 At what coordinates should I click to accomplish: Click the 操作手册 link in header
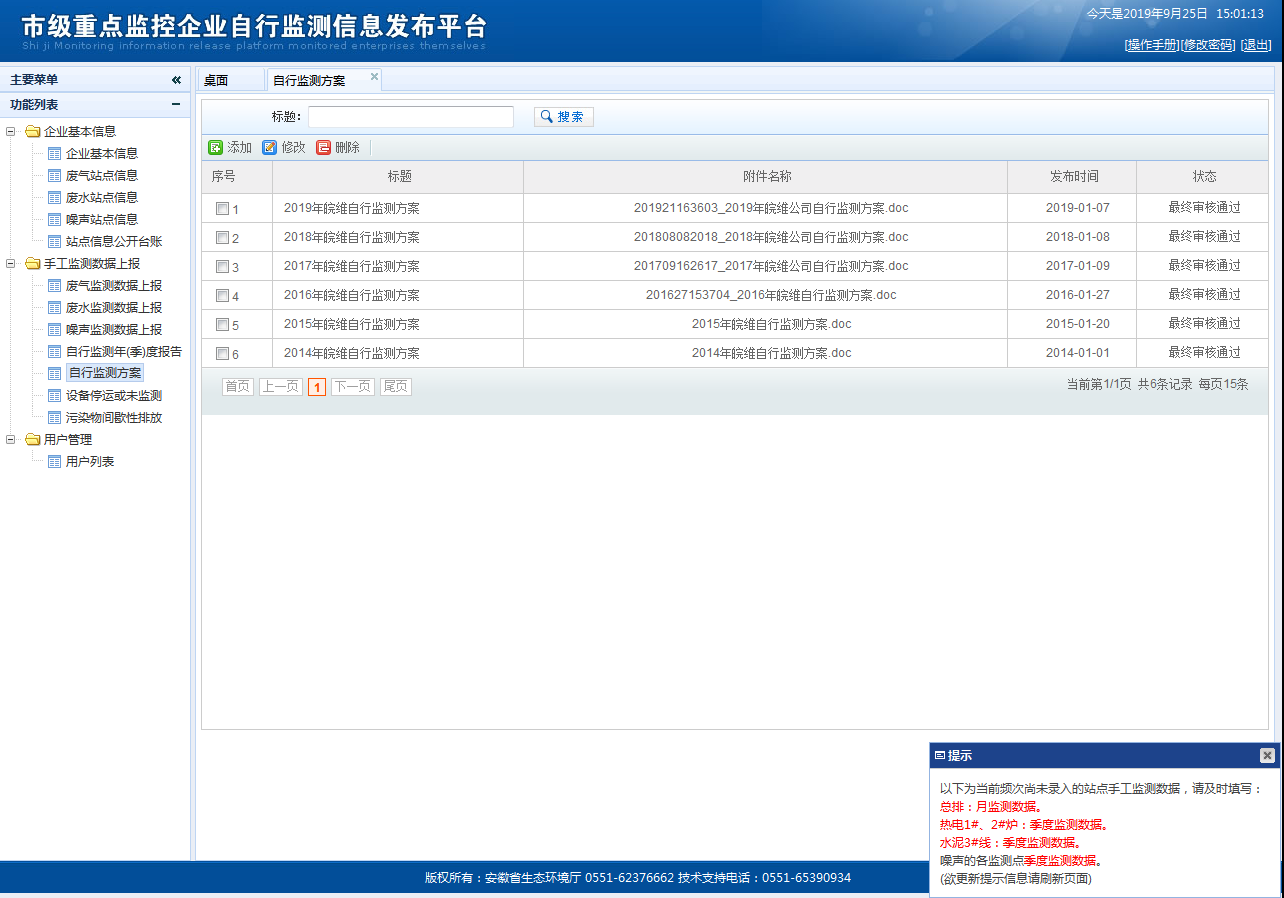pos(1151,45)
